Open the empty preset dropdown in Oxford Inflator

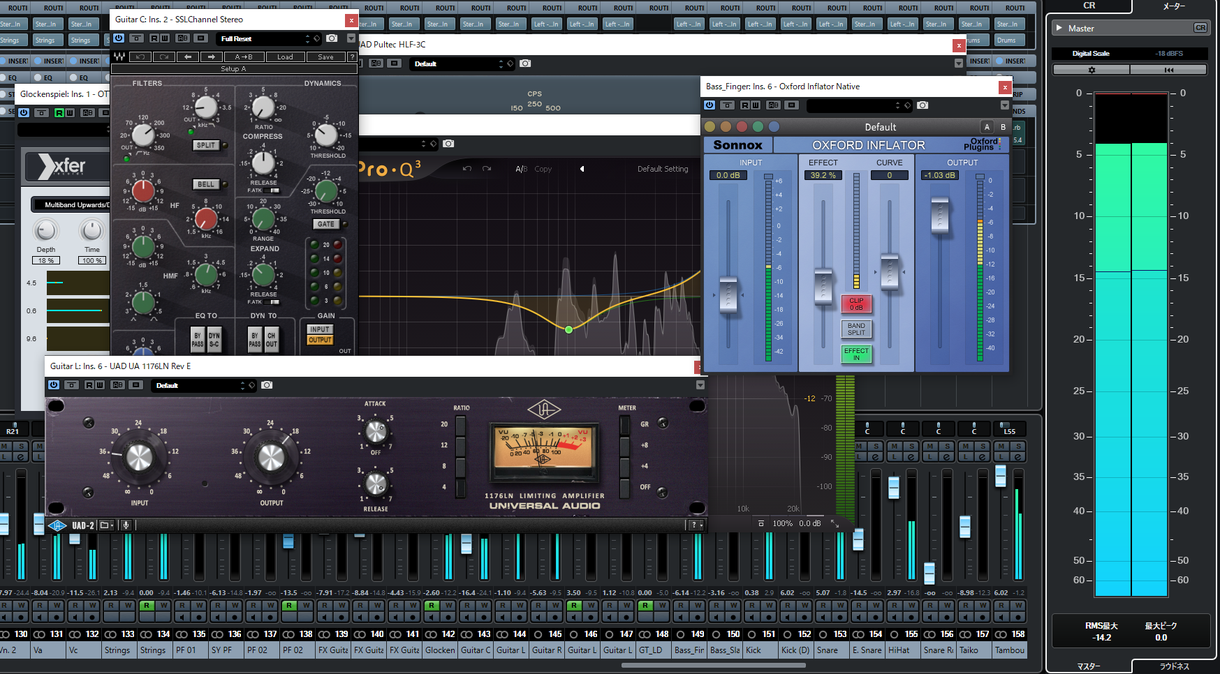click(x=858, y=105)
